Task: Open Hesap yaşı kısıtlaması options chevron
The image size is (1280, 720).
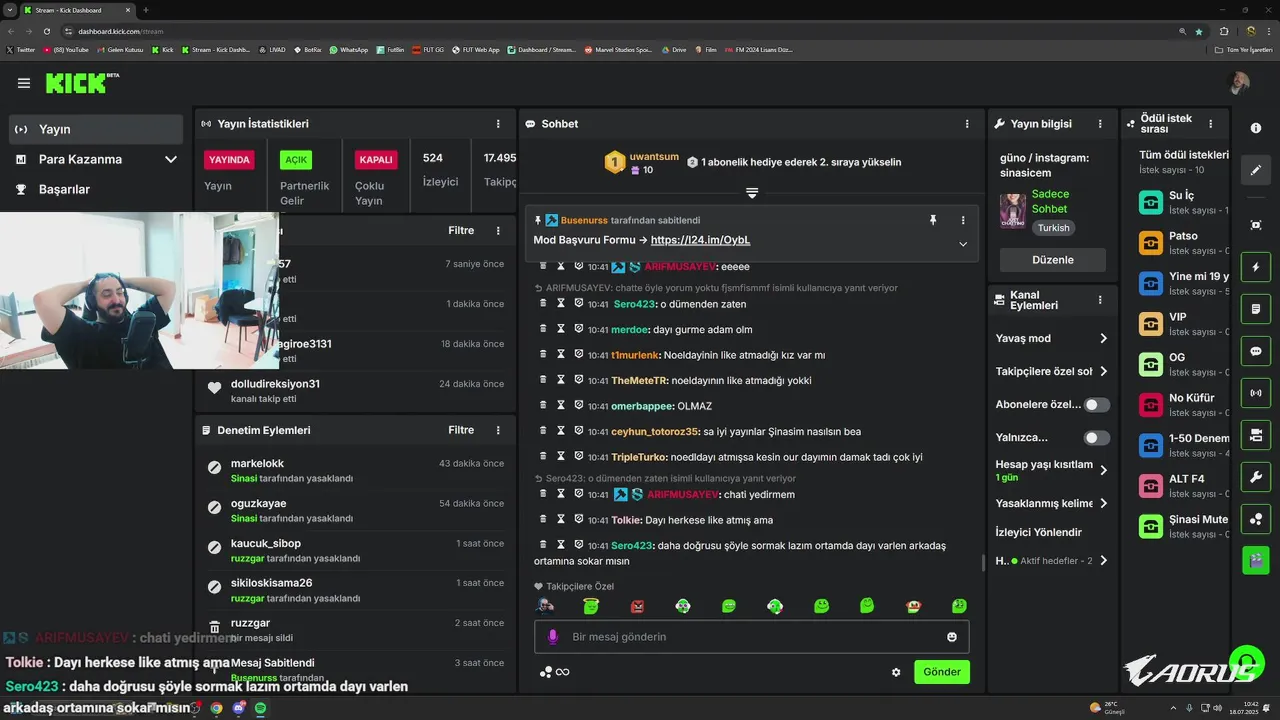Action: coord(1103,470)
